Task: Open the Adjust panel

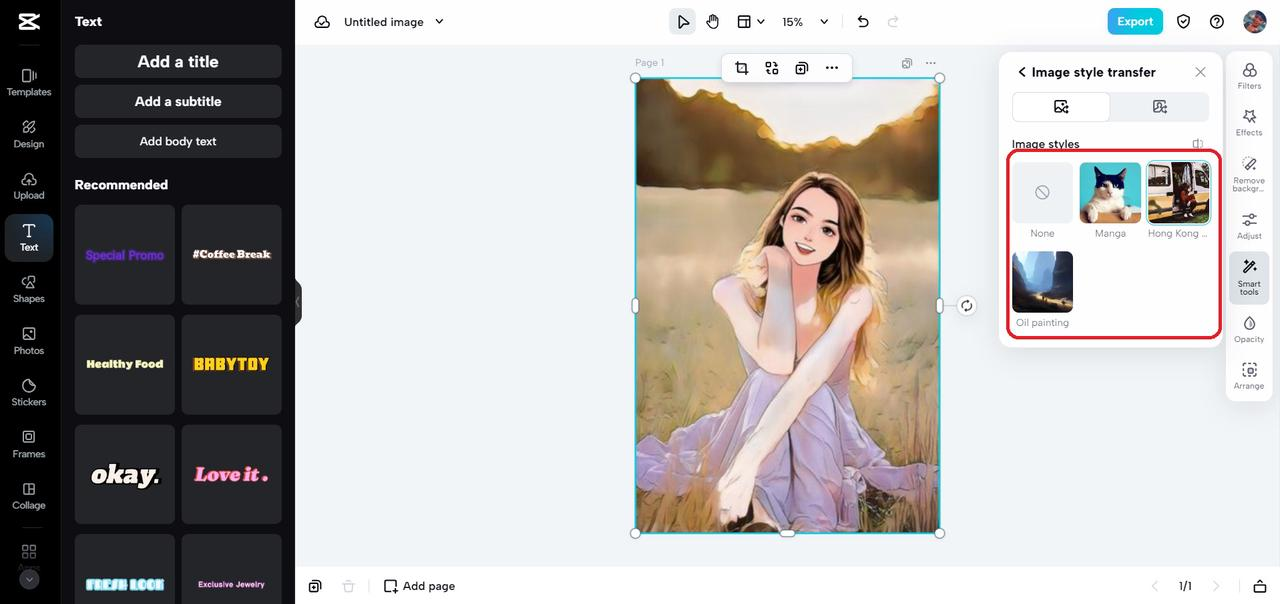Action: tap(1249, 226)
